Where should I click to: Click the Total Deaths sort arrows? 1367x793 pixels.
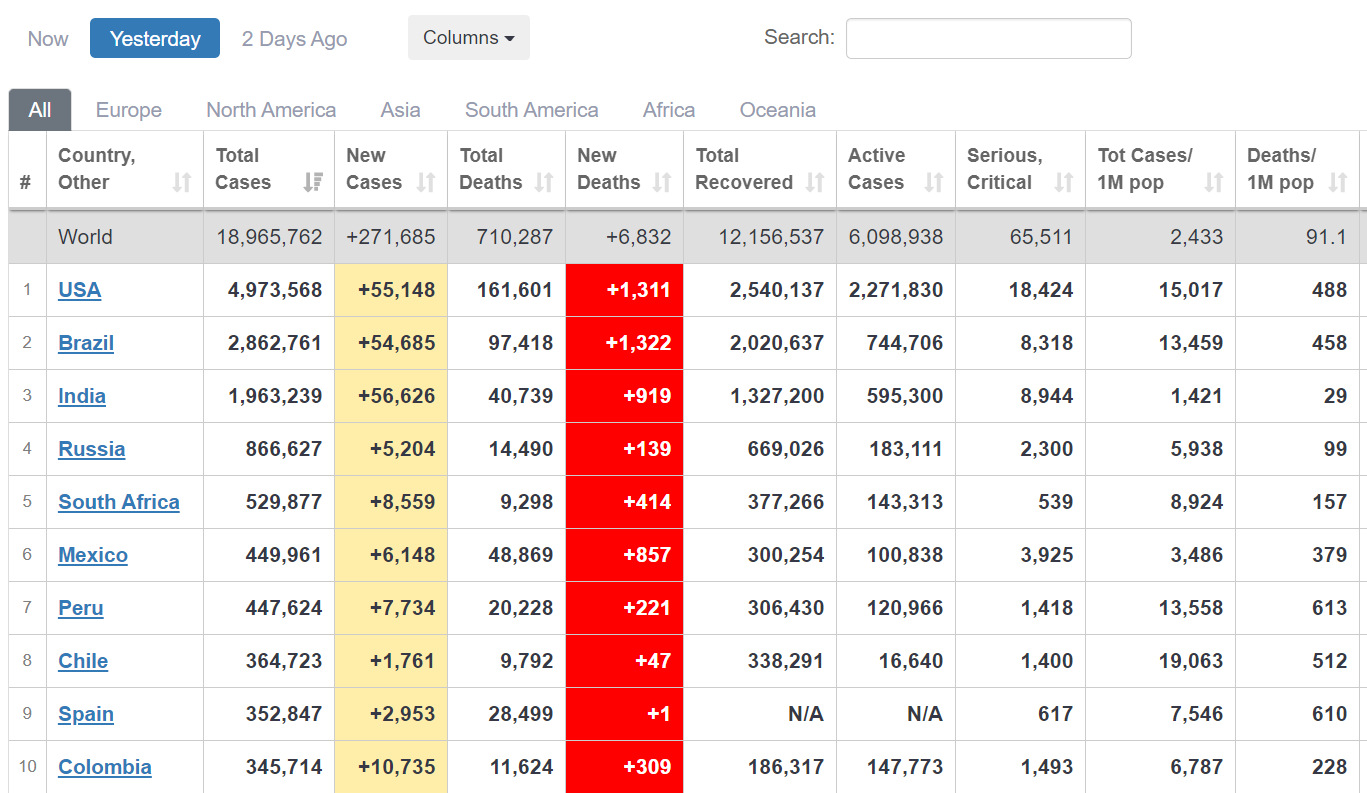pos(544,182)
